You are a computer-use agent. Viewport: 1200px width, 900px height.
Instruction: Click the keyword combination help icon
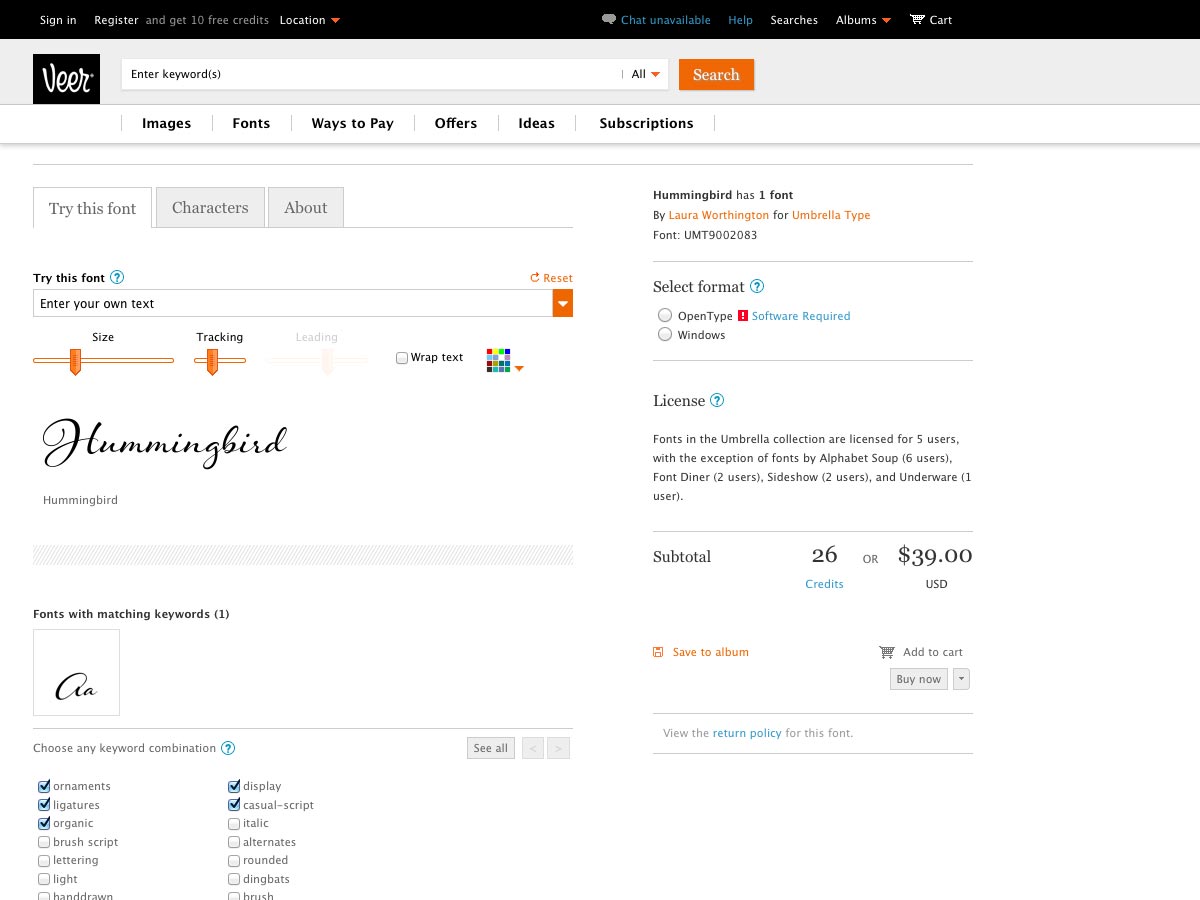point(228,748)
